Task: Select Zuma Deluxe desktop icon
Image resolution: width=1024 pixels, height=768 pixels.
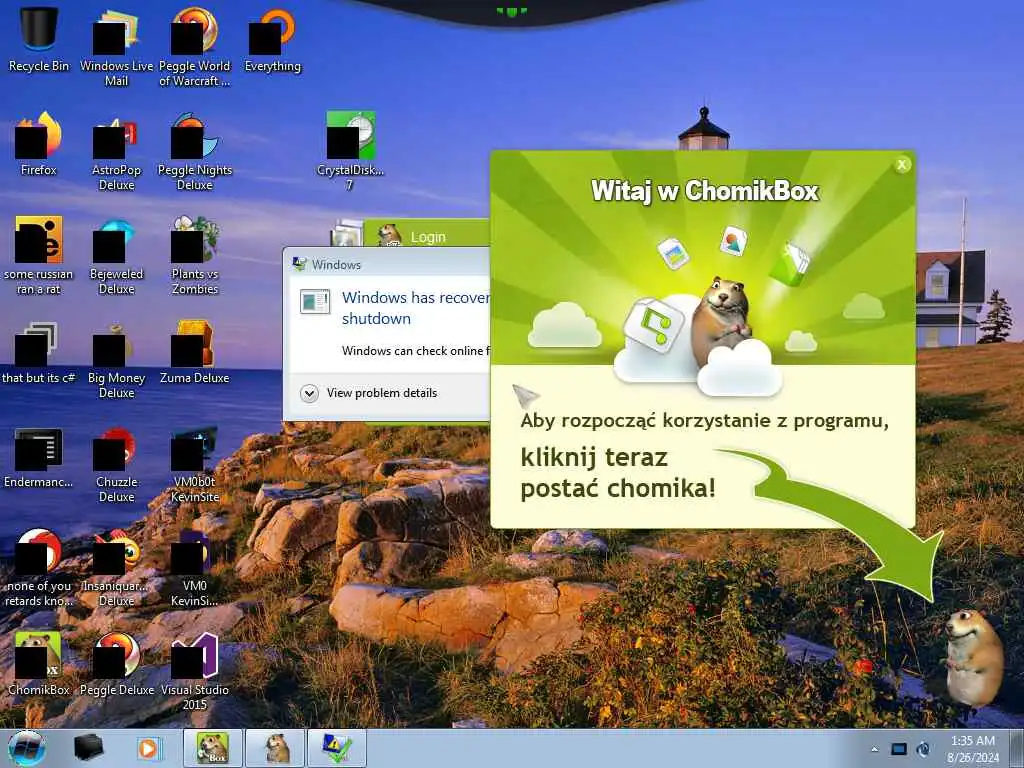Action: pos(195,351)
